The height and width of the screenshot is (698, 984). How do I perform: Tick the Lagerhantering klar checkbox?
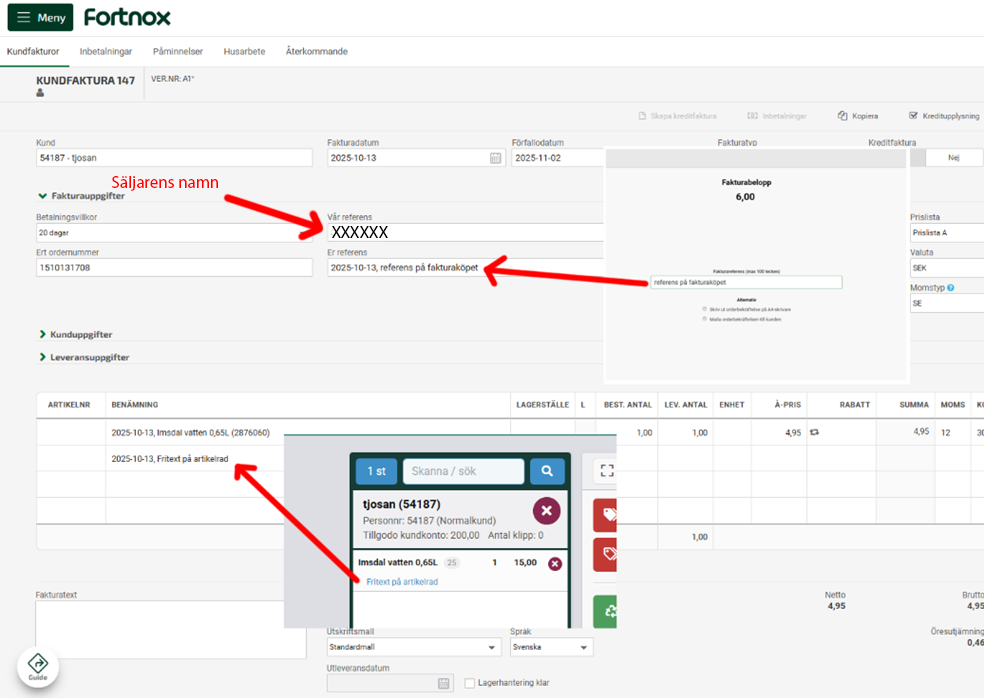[x=470, y=683]
